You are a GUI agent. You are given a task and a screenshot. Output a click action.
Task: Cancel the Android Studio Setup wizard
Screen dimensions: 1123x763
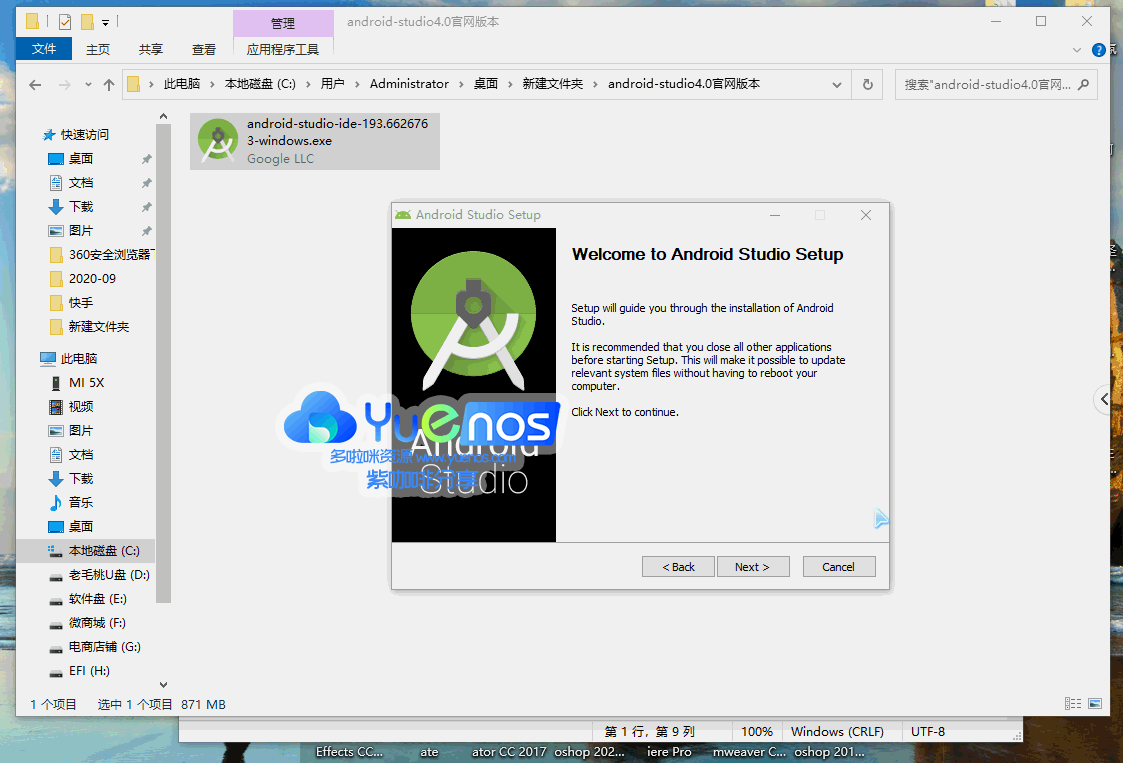[838, 566]
